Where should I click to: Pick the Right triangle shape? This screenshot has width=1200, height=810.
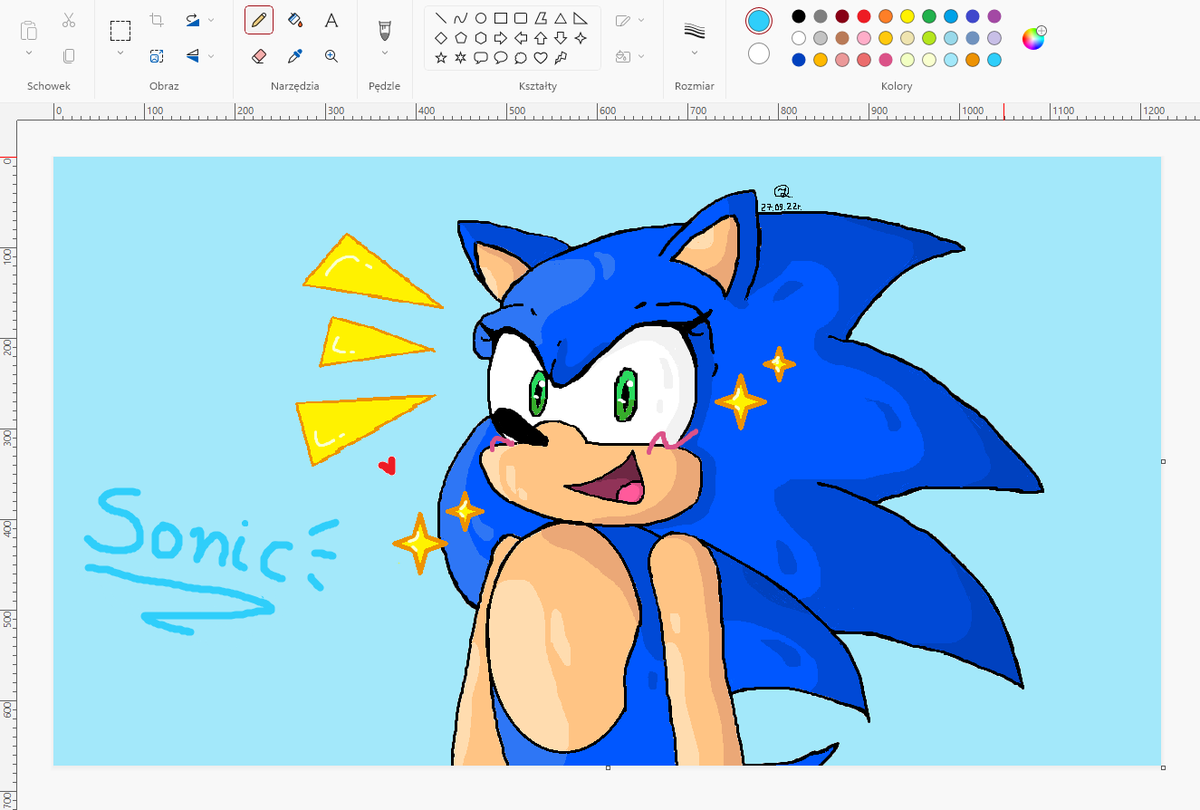tap(581, 18)
